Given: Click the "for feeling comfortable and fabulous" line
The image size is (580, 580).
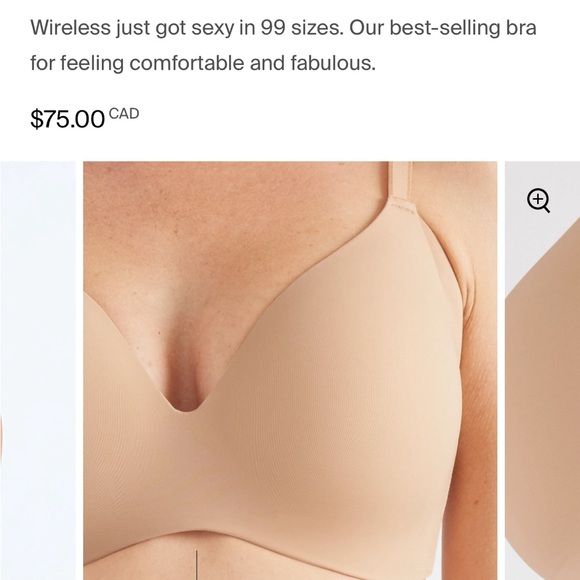Looking at the screenshot, I should pos(203,63).
